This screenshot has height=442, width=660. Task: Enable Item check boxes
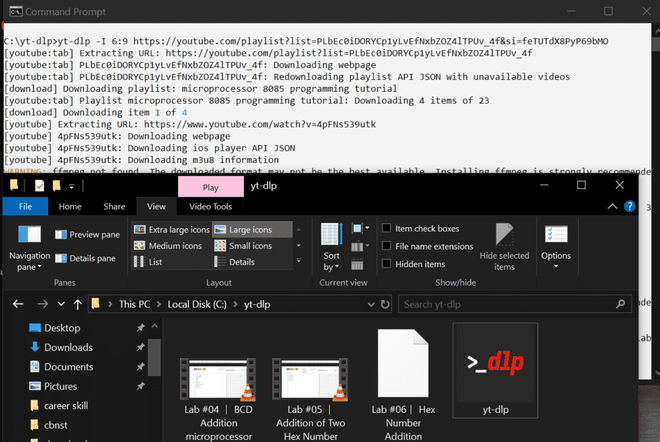pos(386,228)
